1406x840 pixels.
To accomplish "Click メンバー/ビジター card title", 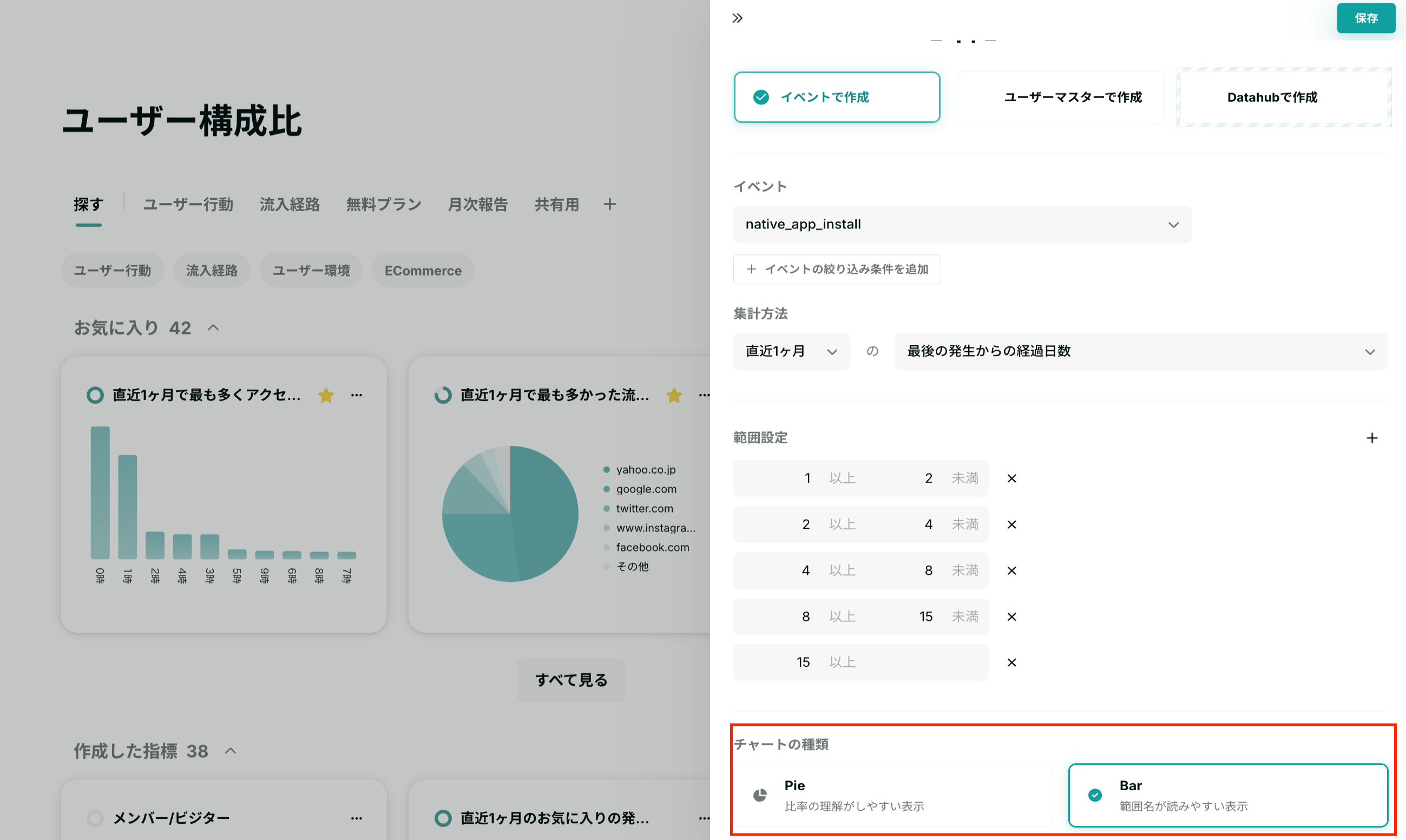I will (172, 818).
